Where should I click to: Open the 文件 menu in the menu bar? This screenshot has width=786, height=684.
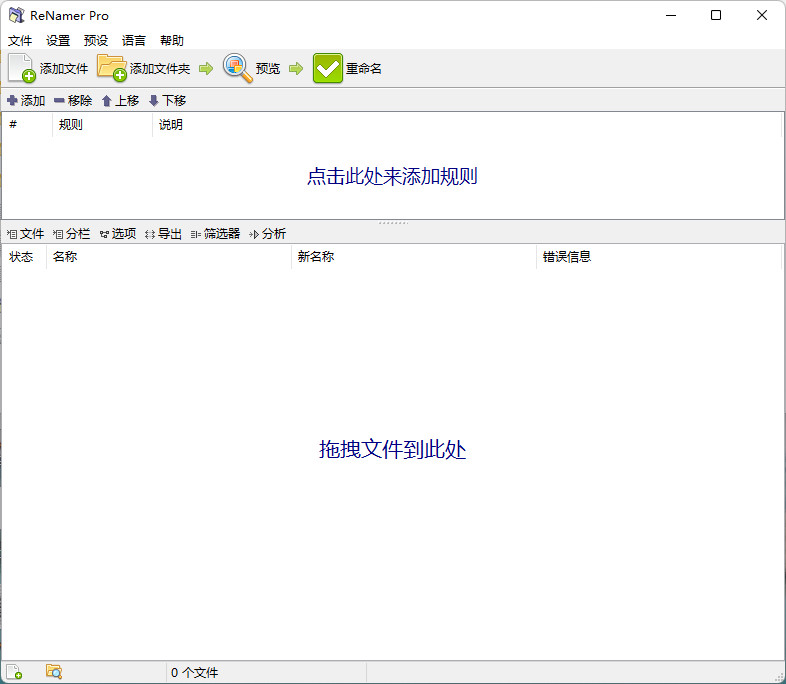(20, 41)
